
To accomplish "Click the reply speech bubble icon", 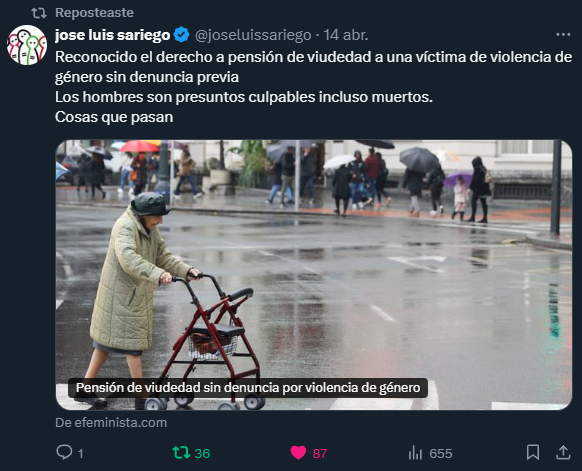I will (64, 452).
